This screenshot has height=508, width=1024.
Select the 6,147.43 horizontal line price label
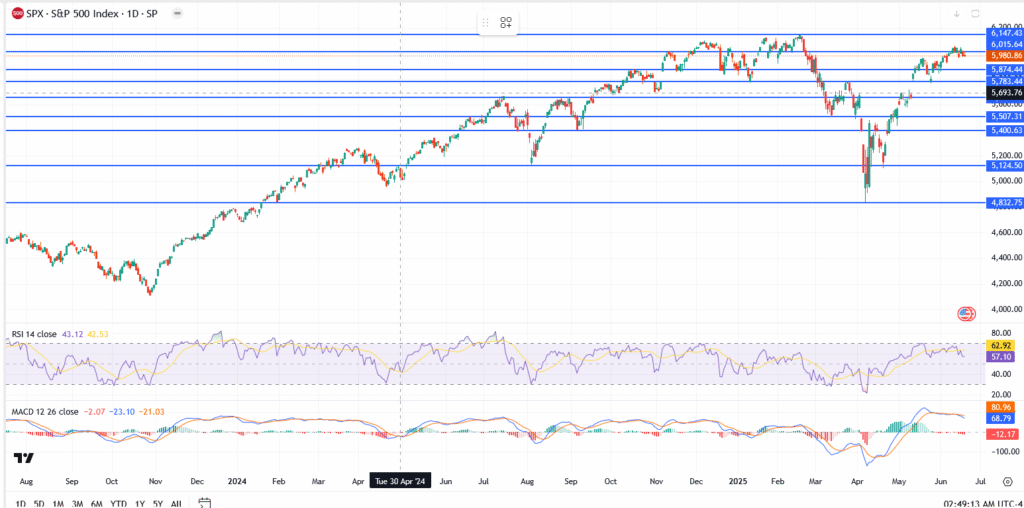(1004, 34)
